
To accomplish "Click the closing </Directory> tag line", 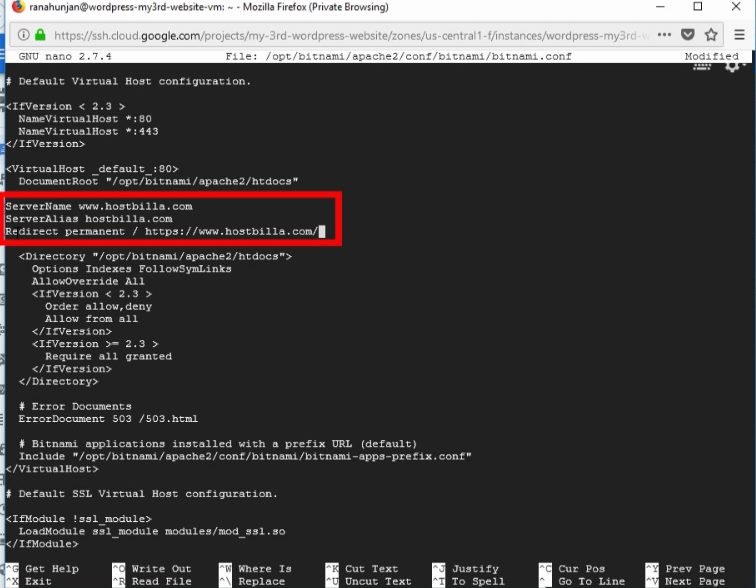I will point(58,381).
